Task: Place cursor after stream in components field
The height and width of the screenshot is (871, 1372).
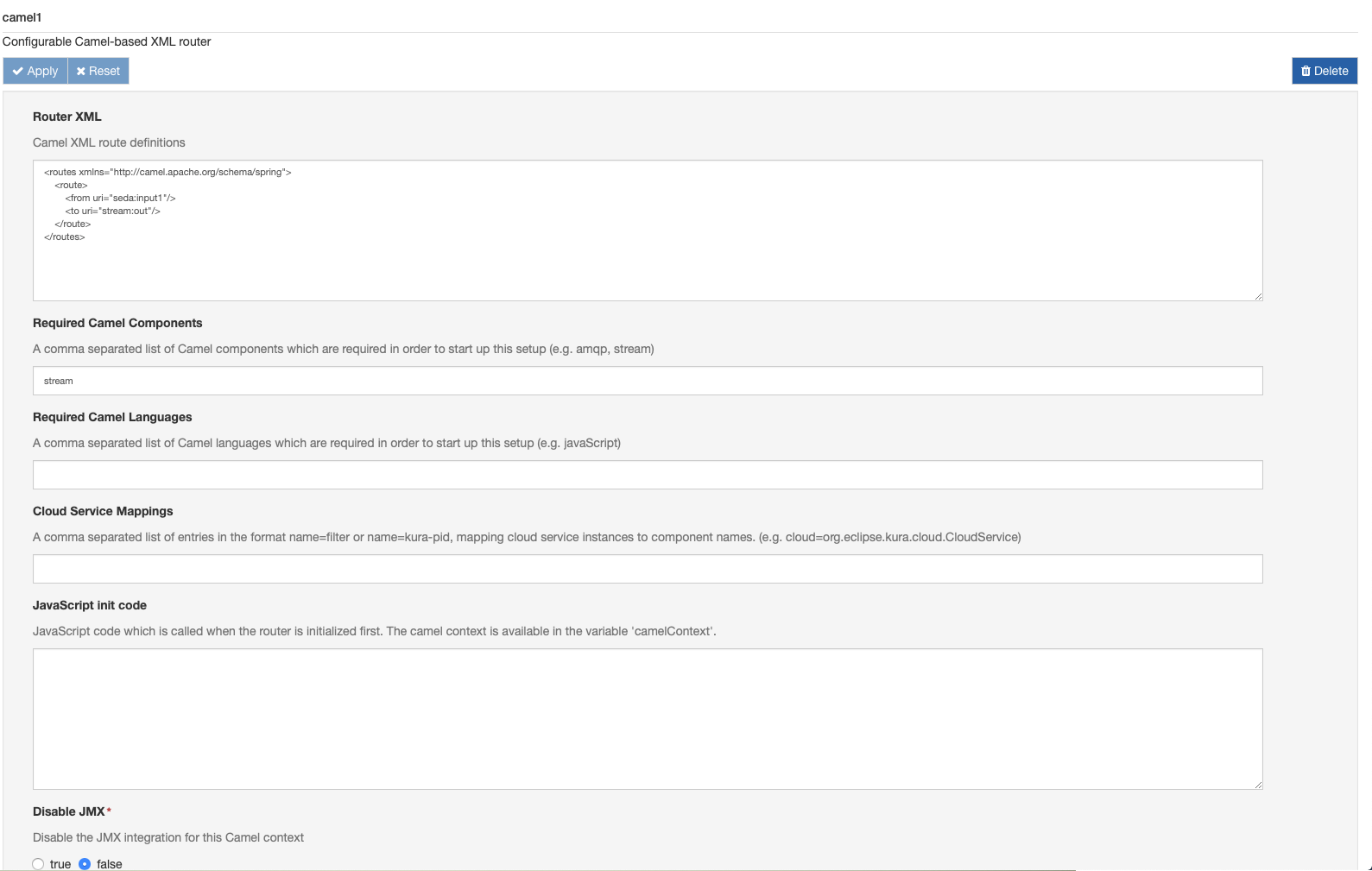Action: coord(74,380)
